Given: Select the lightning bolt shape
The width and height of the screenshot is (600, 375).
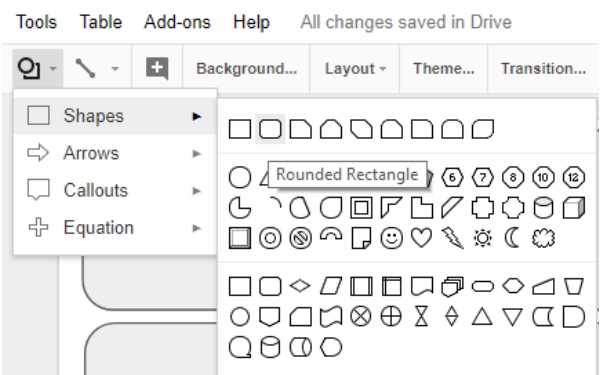Looking at the screenshot, I should click(x=452, y=238).
